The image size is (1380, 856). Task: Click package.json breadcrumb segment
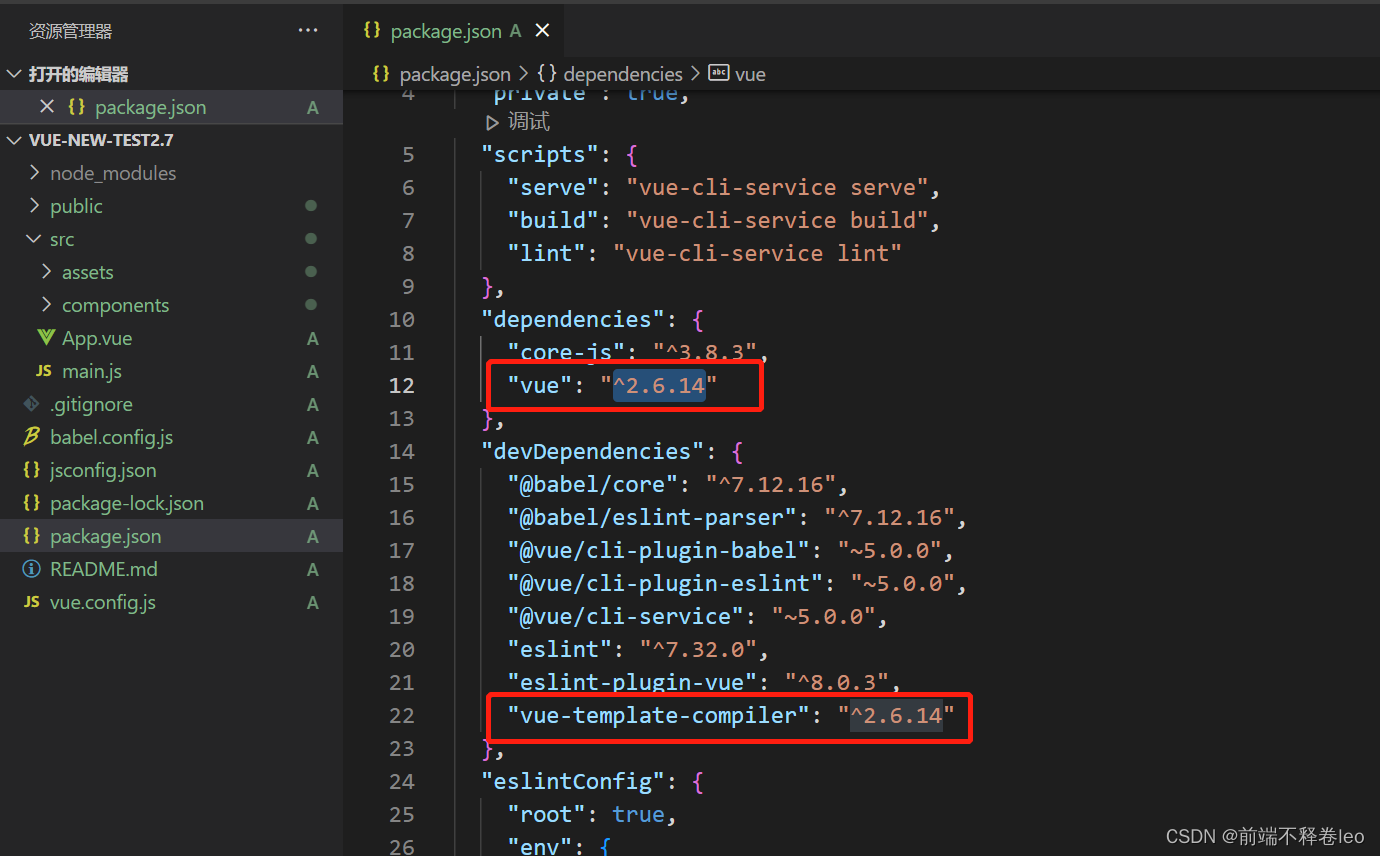click(455, 74)
